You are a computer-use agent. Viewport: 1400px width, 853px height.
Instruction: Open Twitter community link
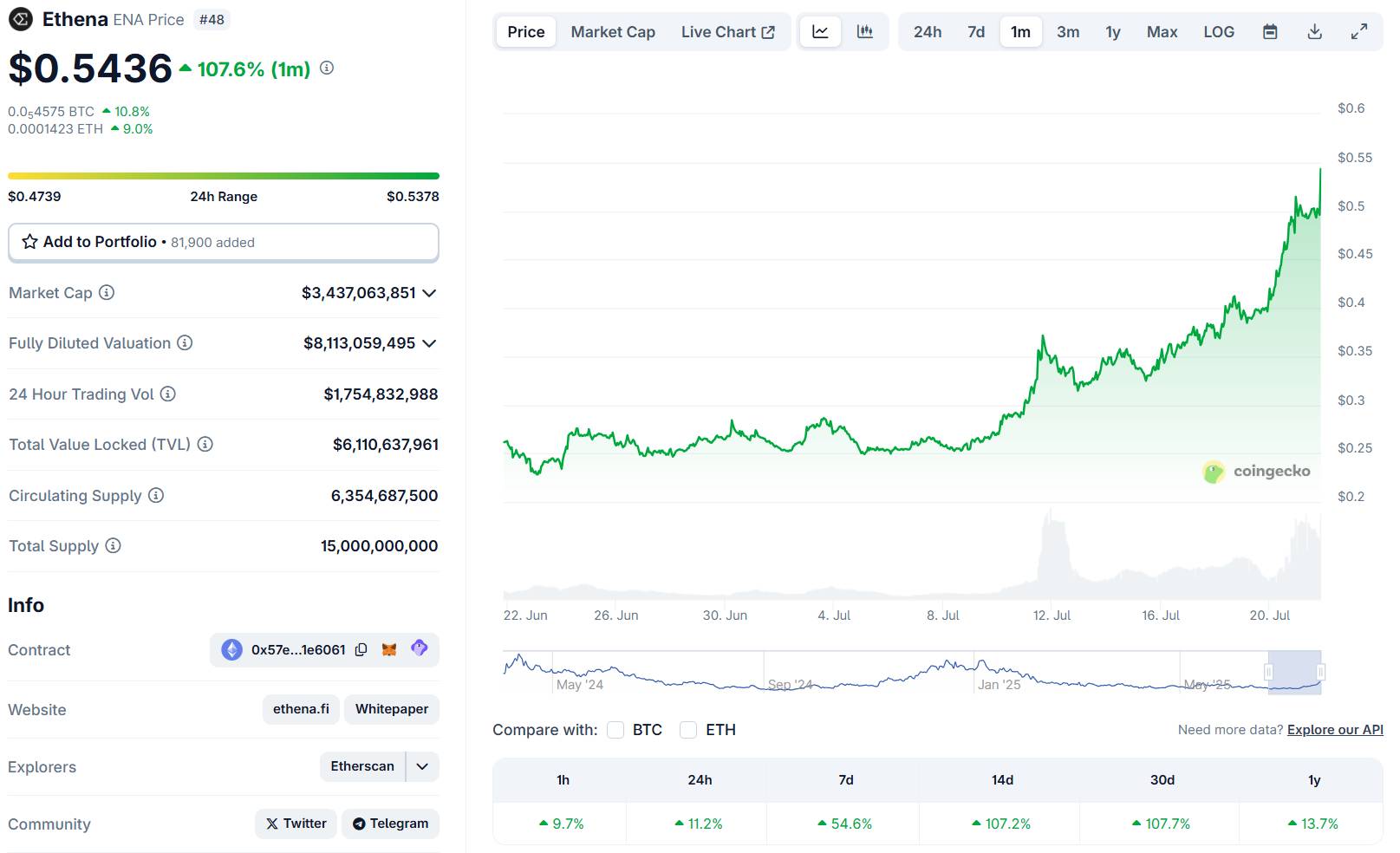pos(296,824)
